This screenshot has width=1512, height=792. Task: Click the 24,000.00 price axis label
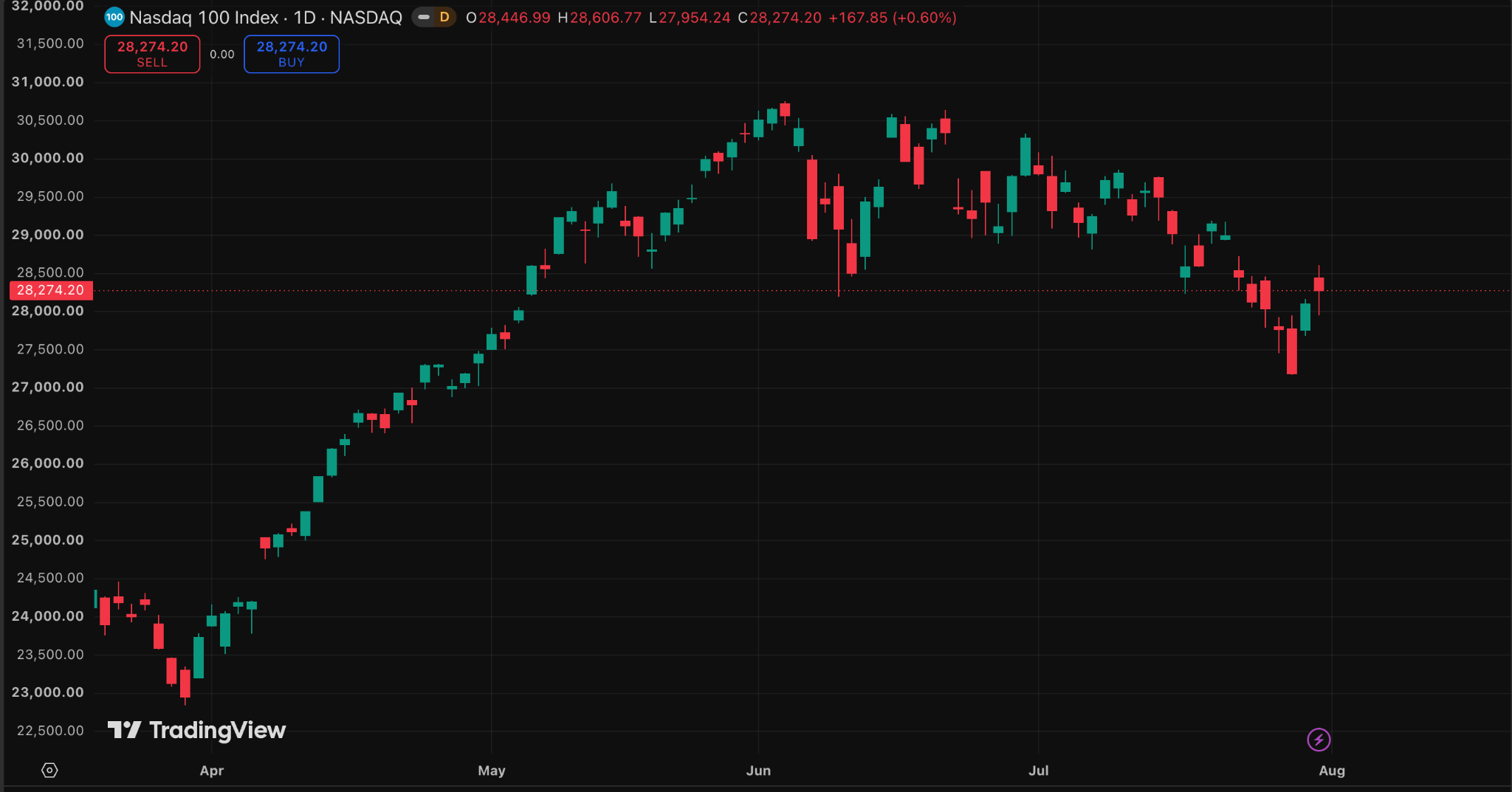coord(48,616)
